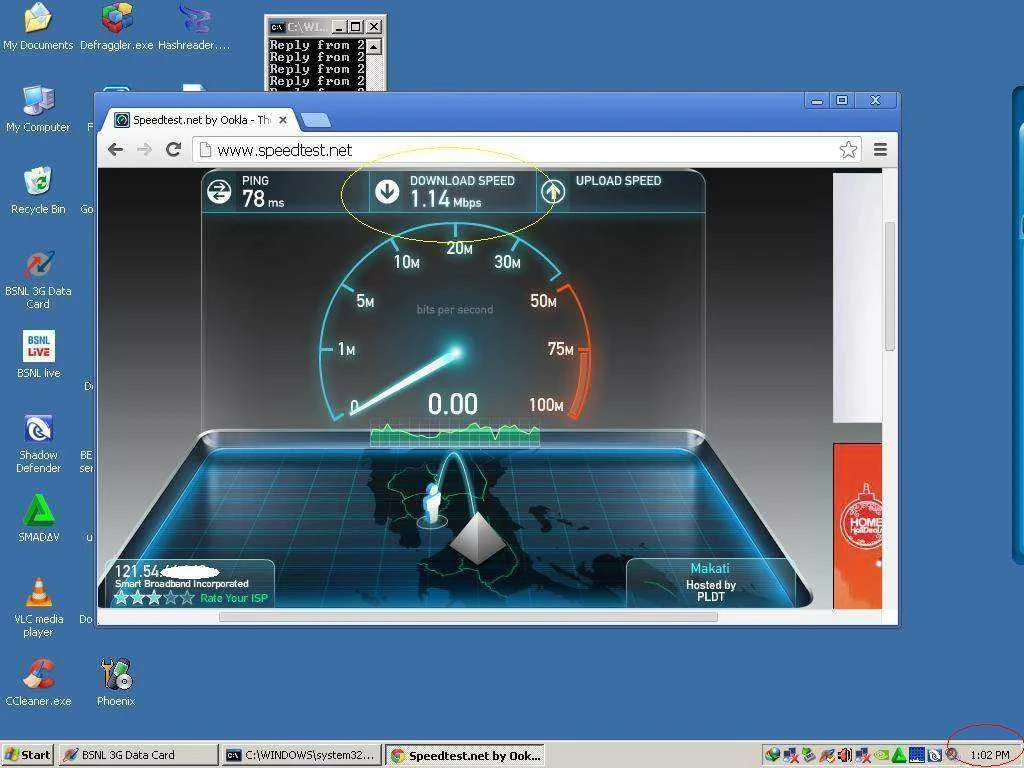Screen dimensions: 1024x768
Task: Click the Smart Broadband Incorporated label
Action: [182, 584]
